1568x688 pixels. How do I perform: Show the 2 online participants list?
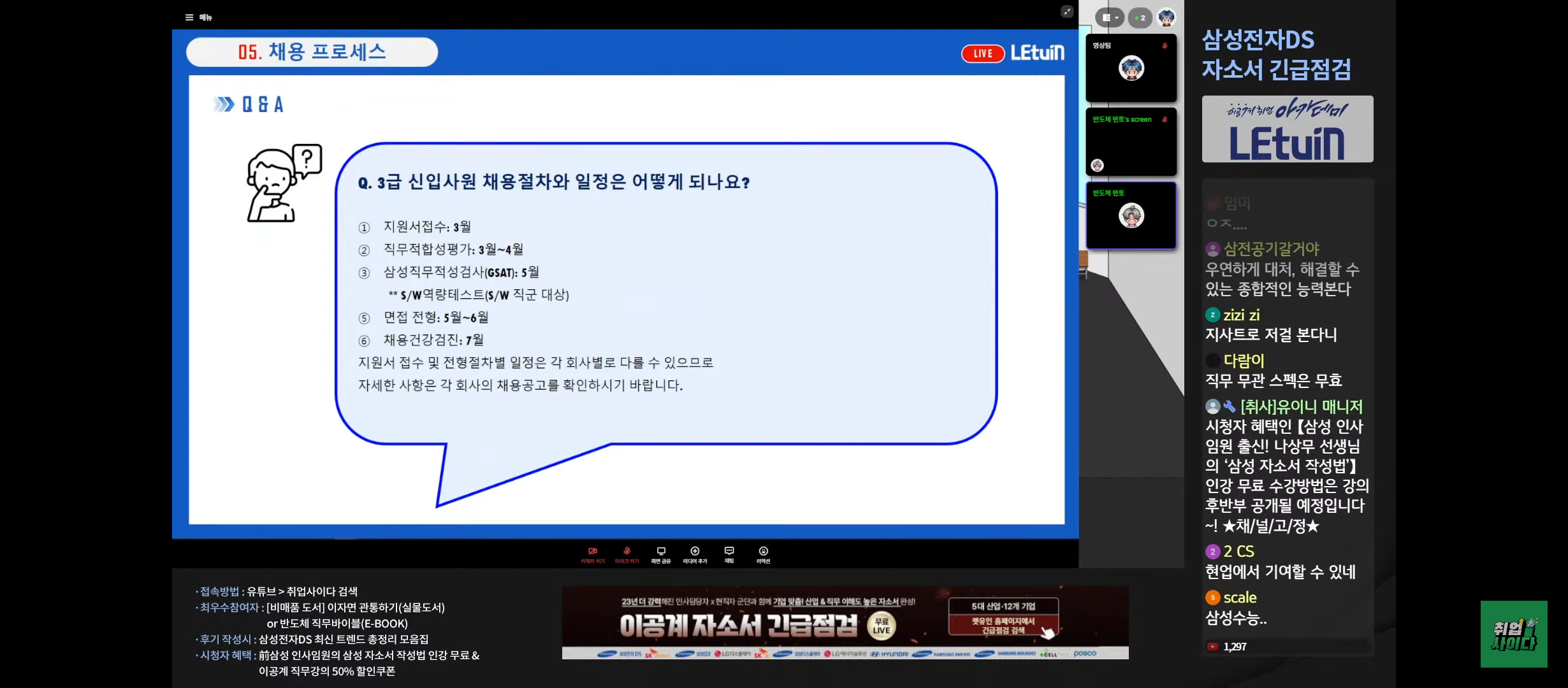[1140, 18]
